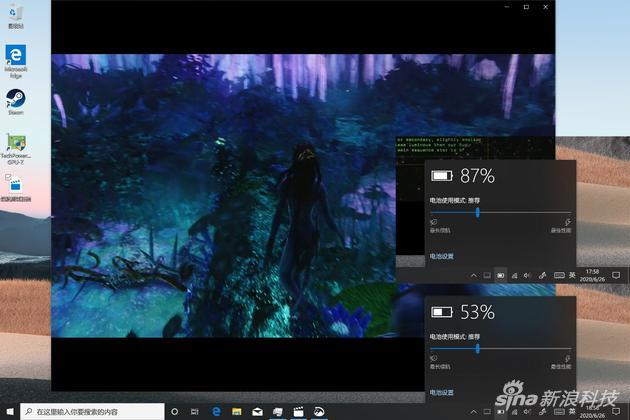Click the 53% battery percentage text
Screen dimensions: 630x420
pos(477,312)
